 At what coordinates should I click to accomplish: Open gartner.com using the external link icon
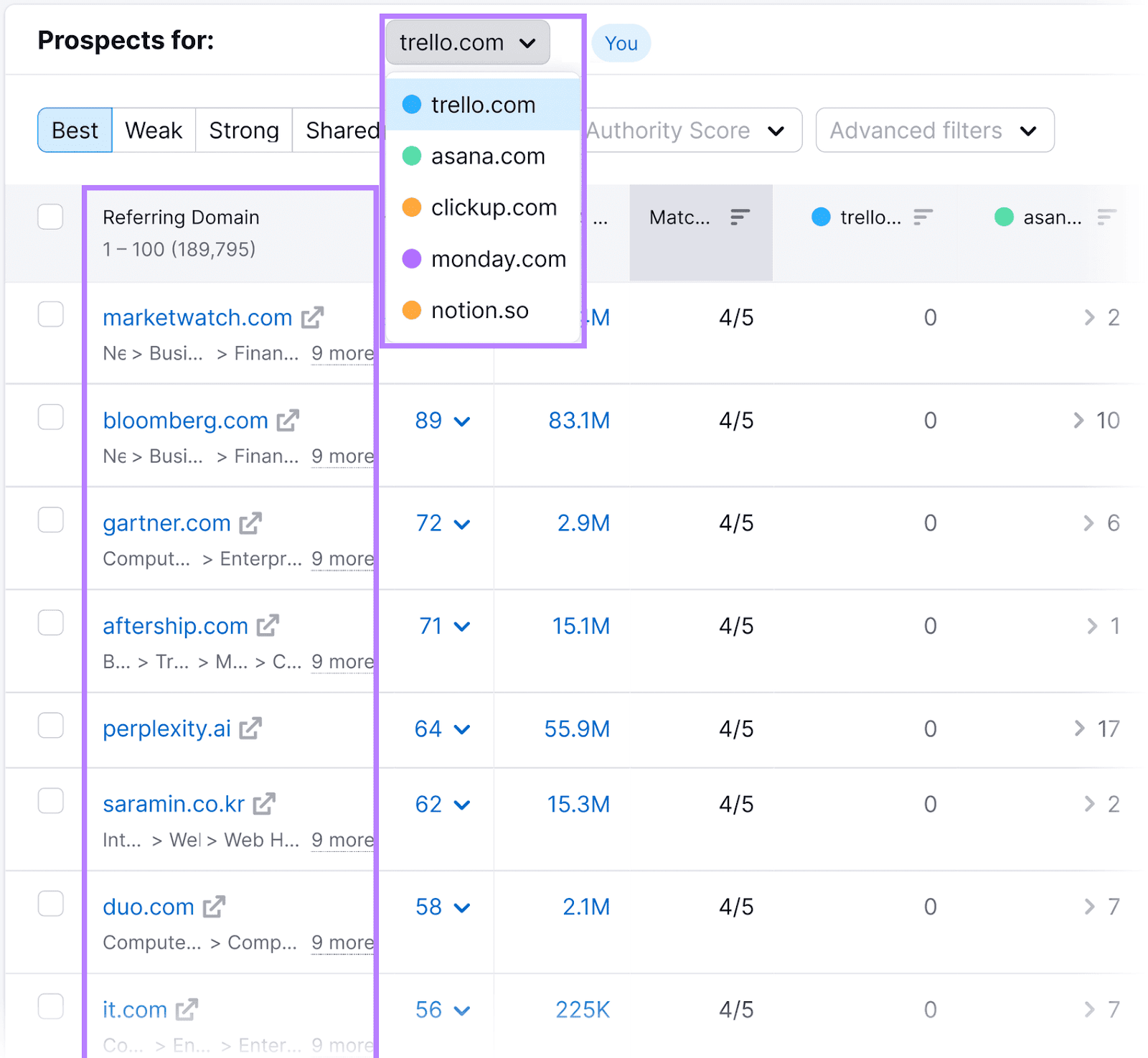point(250,523)
